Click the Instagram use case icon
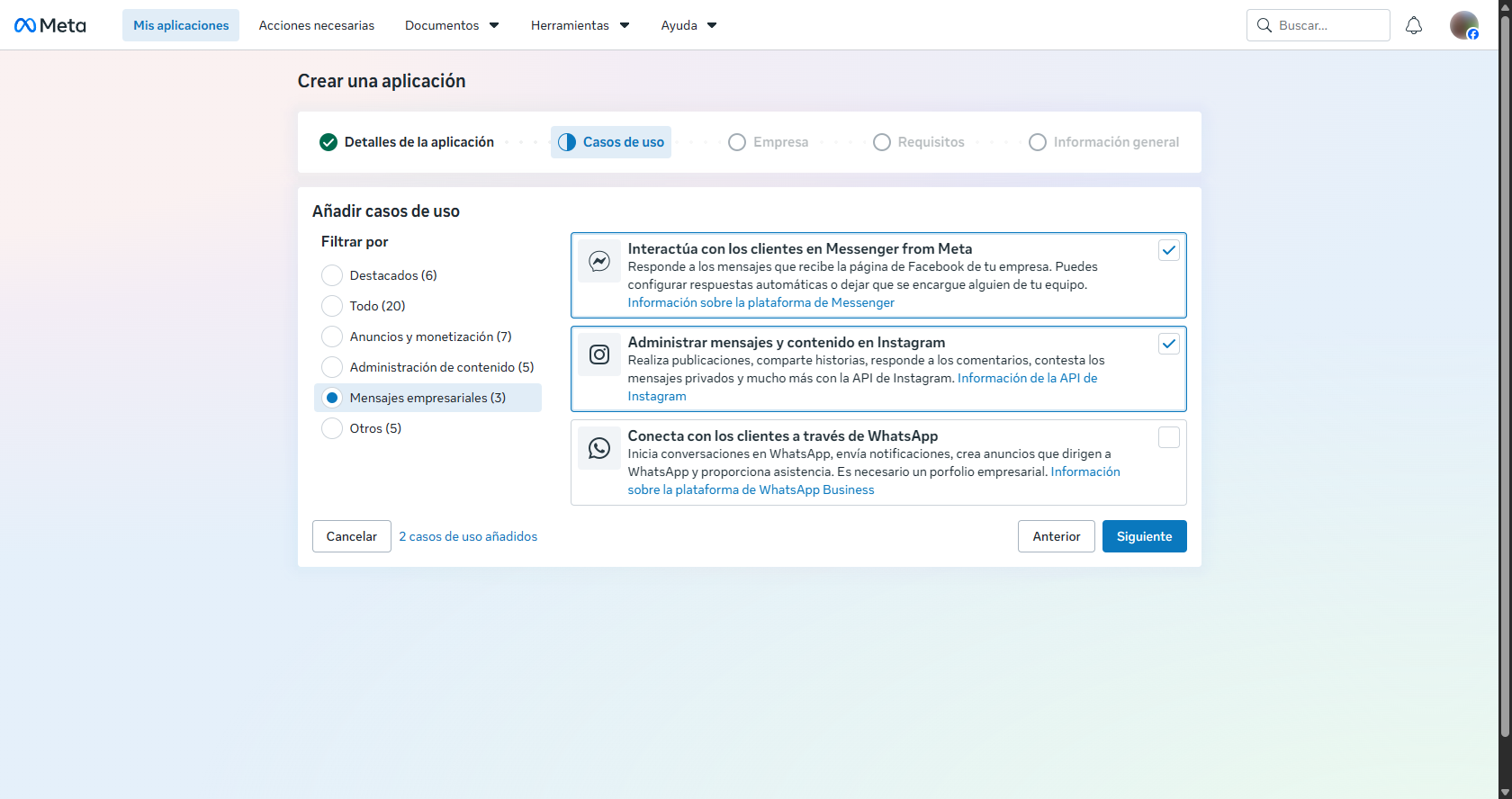 [599, 355]
